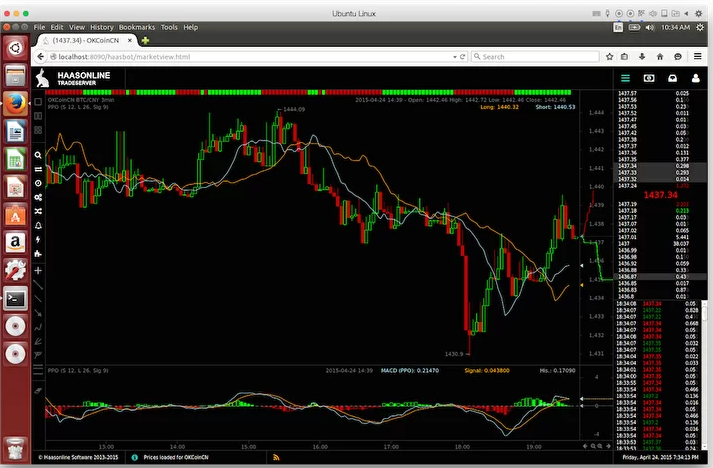This screenshot has height=468, width=713.
Task: Open the Edit menu
Action: pyautogui.click(x=57, y=27)
